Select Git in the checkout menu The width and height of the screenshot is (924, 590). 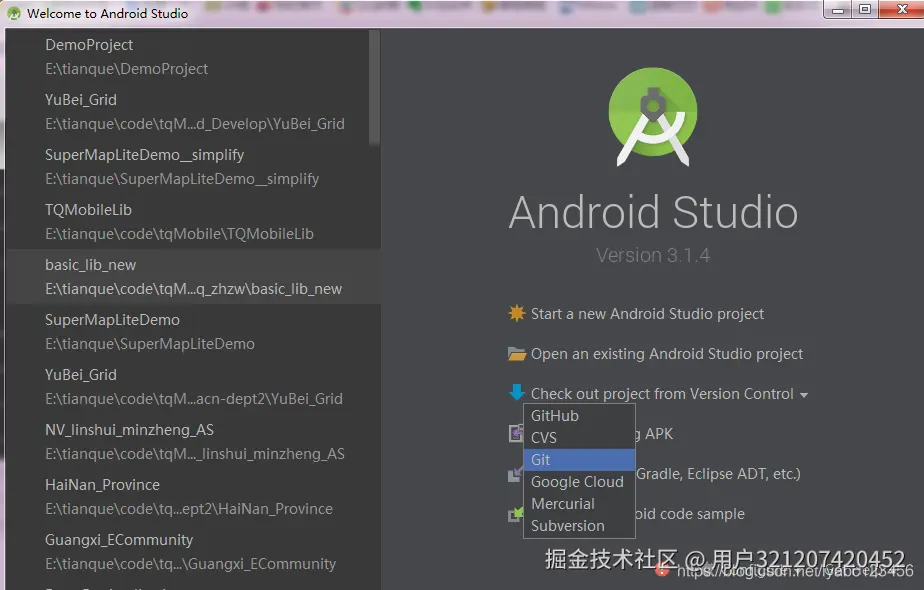[579, 460]
